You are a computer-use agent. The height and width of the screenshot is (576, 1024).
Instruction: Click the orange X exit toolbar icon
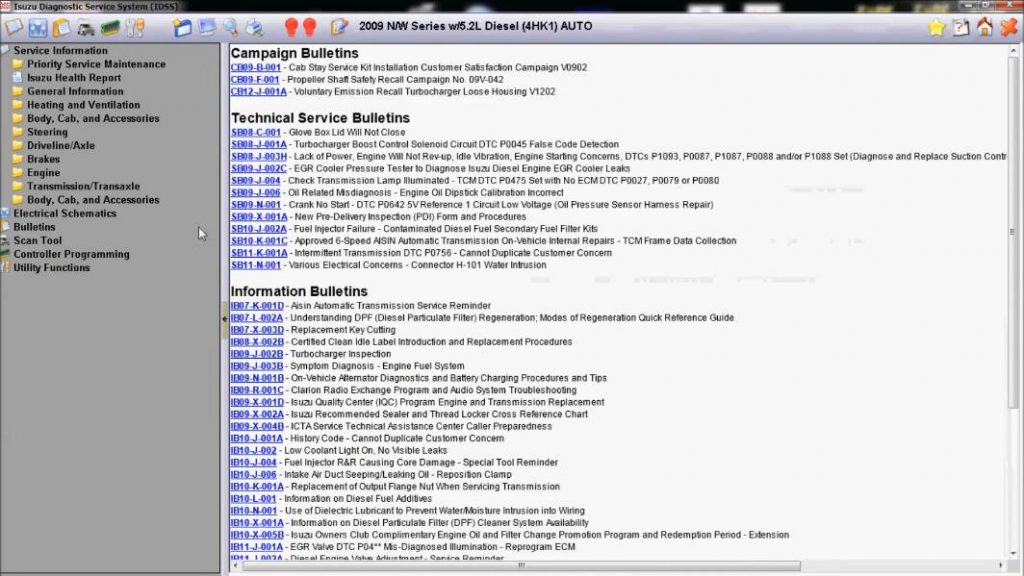1009,27
